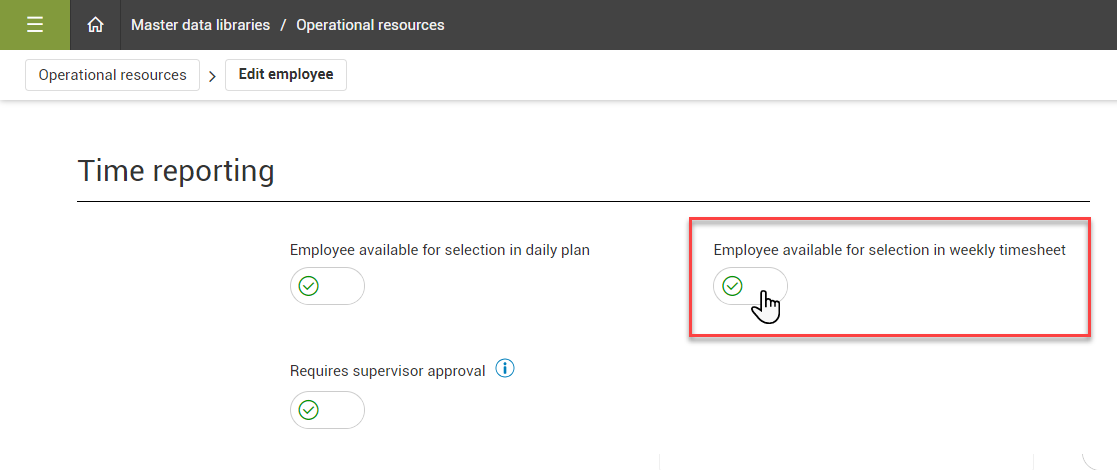Turn off Requires supervisor approval switch
The image size is (1117, 470).
coord(327,410)
